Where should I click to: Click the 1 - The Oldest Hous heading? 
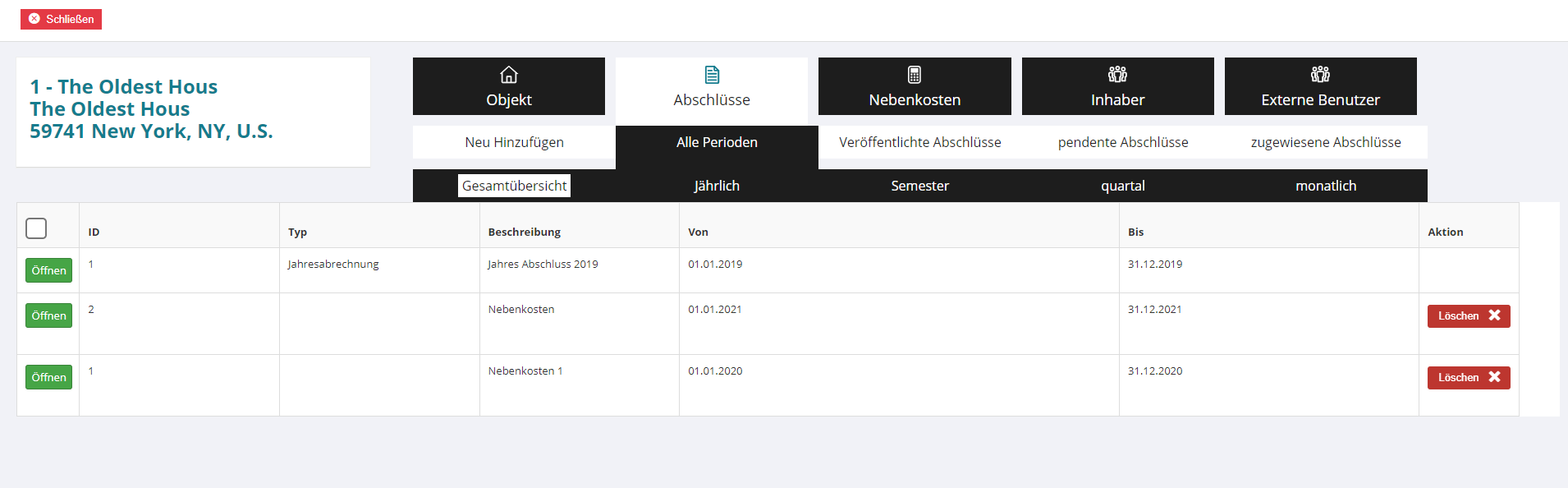pyautogui.click(x=124, y=86)
